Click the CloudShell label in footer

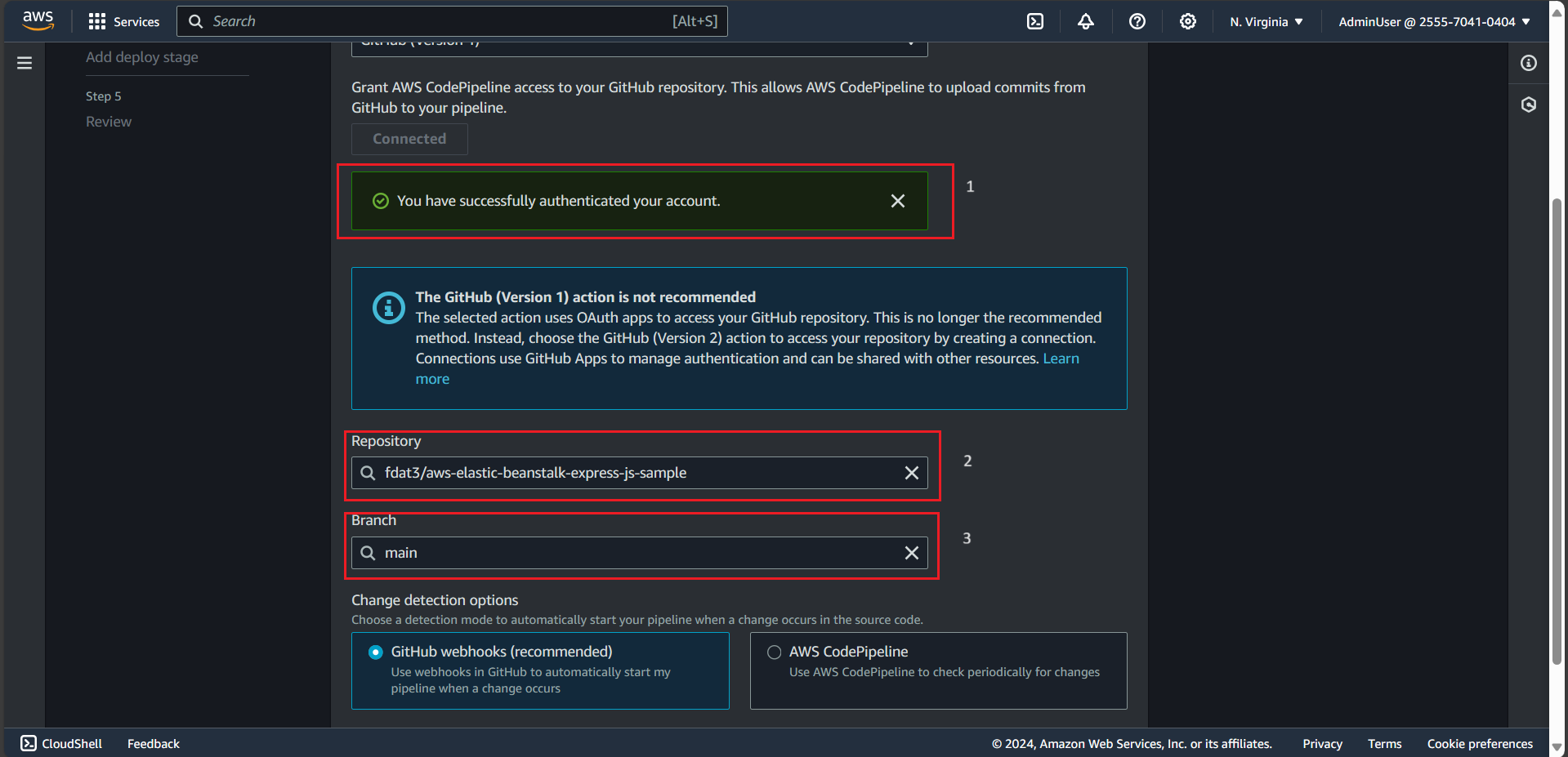[72, 743]
